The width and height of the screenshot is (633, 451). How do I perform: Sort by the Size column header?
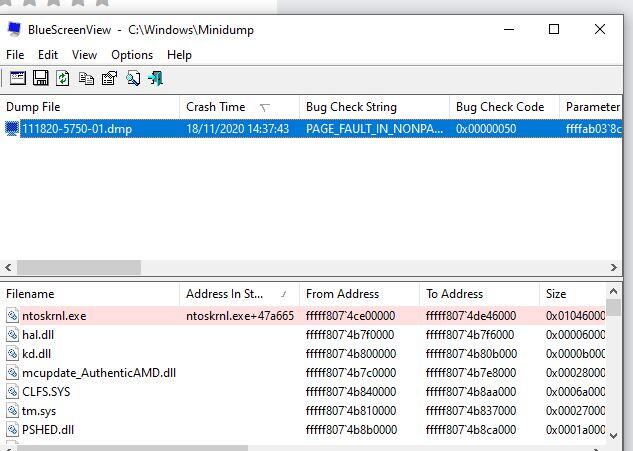coord(572,294)
